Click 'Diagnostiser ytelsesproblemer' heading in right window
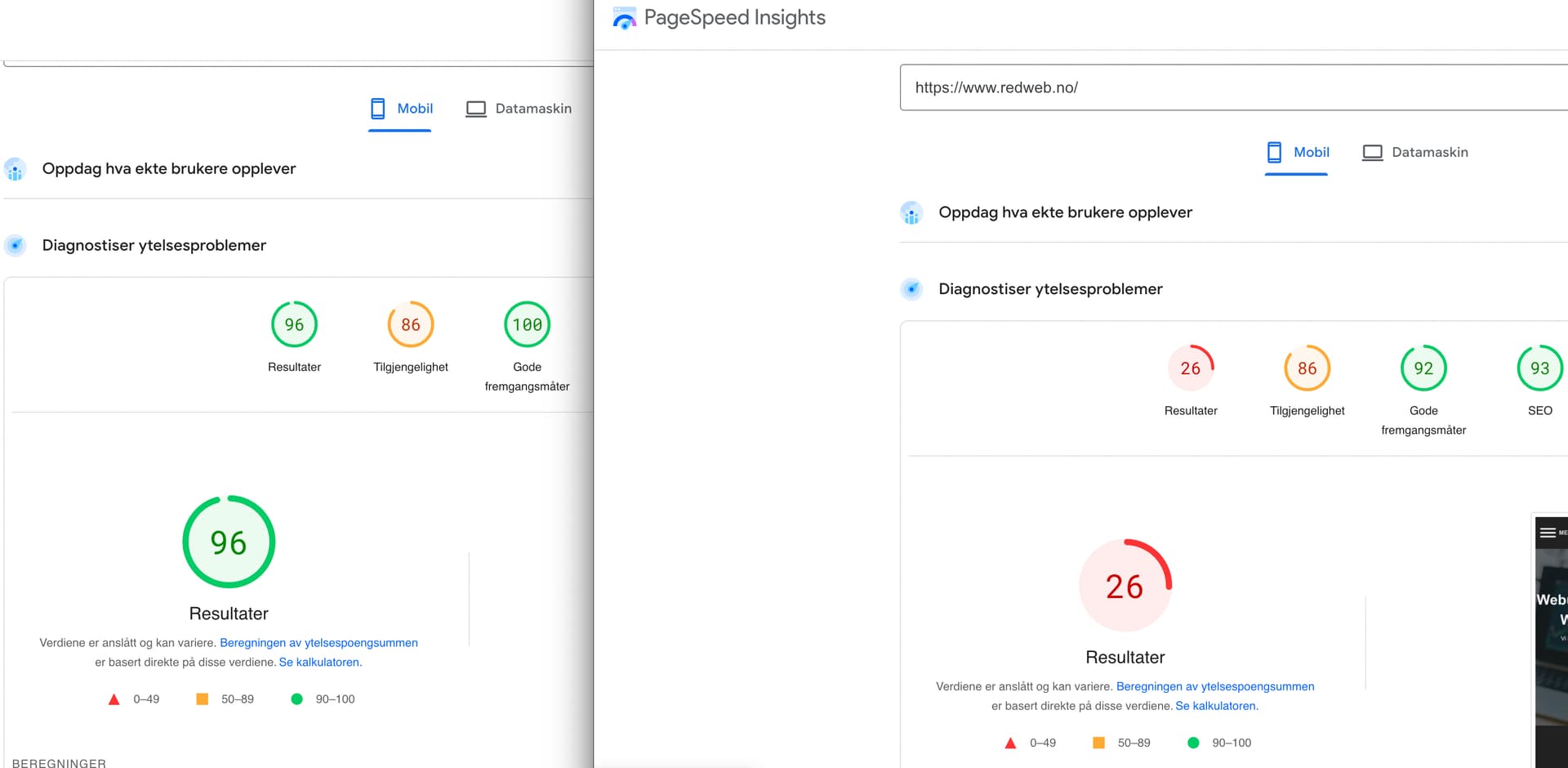Image resolution: width=1568 pixels, height=768 pixels. point(1050,289)
